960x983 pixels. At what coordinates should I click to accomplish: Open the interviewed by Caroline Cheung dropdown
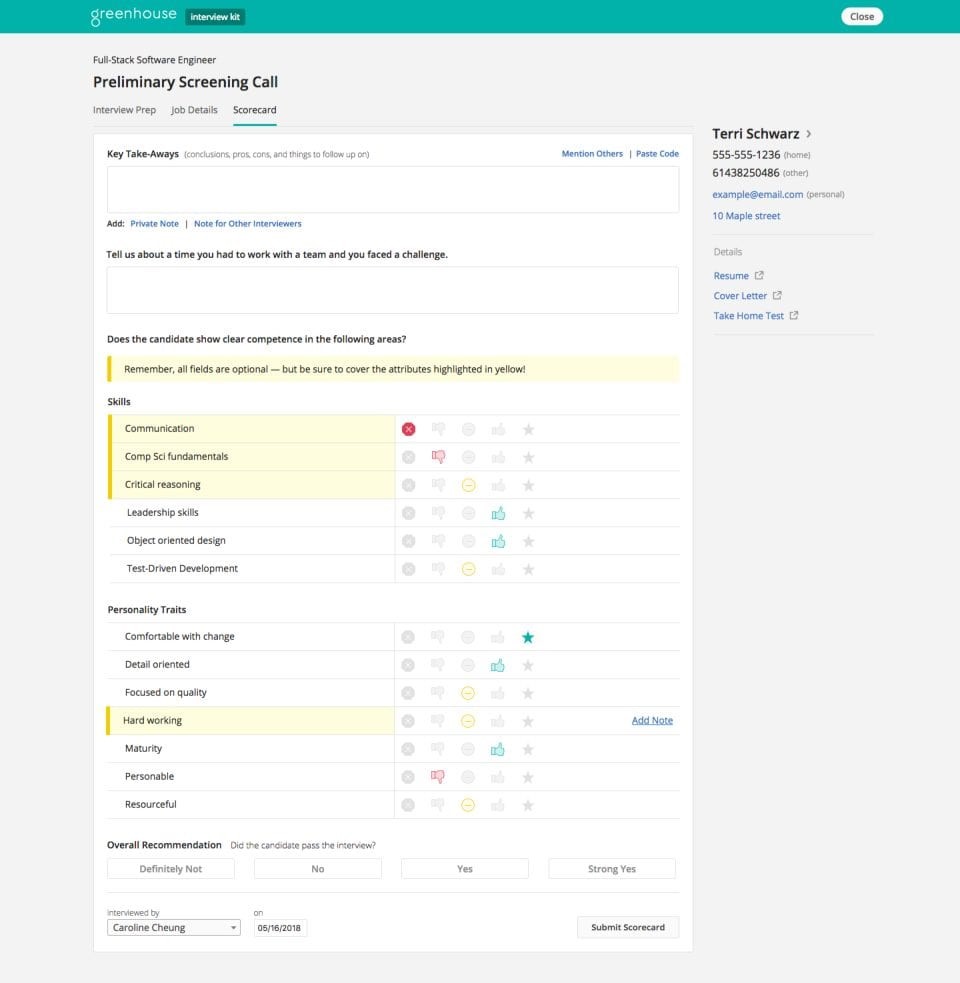[x=172, y=927]
